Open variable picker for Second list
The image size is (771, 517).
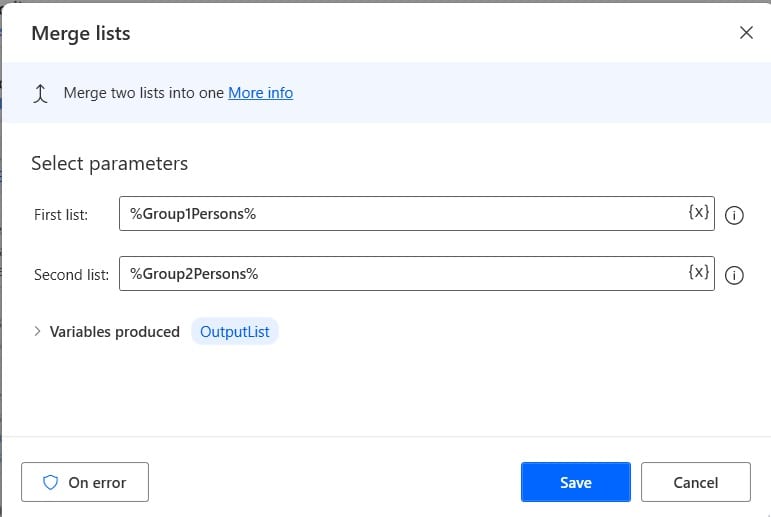coord(698,272)
